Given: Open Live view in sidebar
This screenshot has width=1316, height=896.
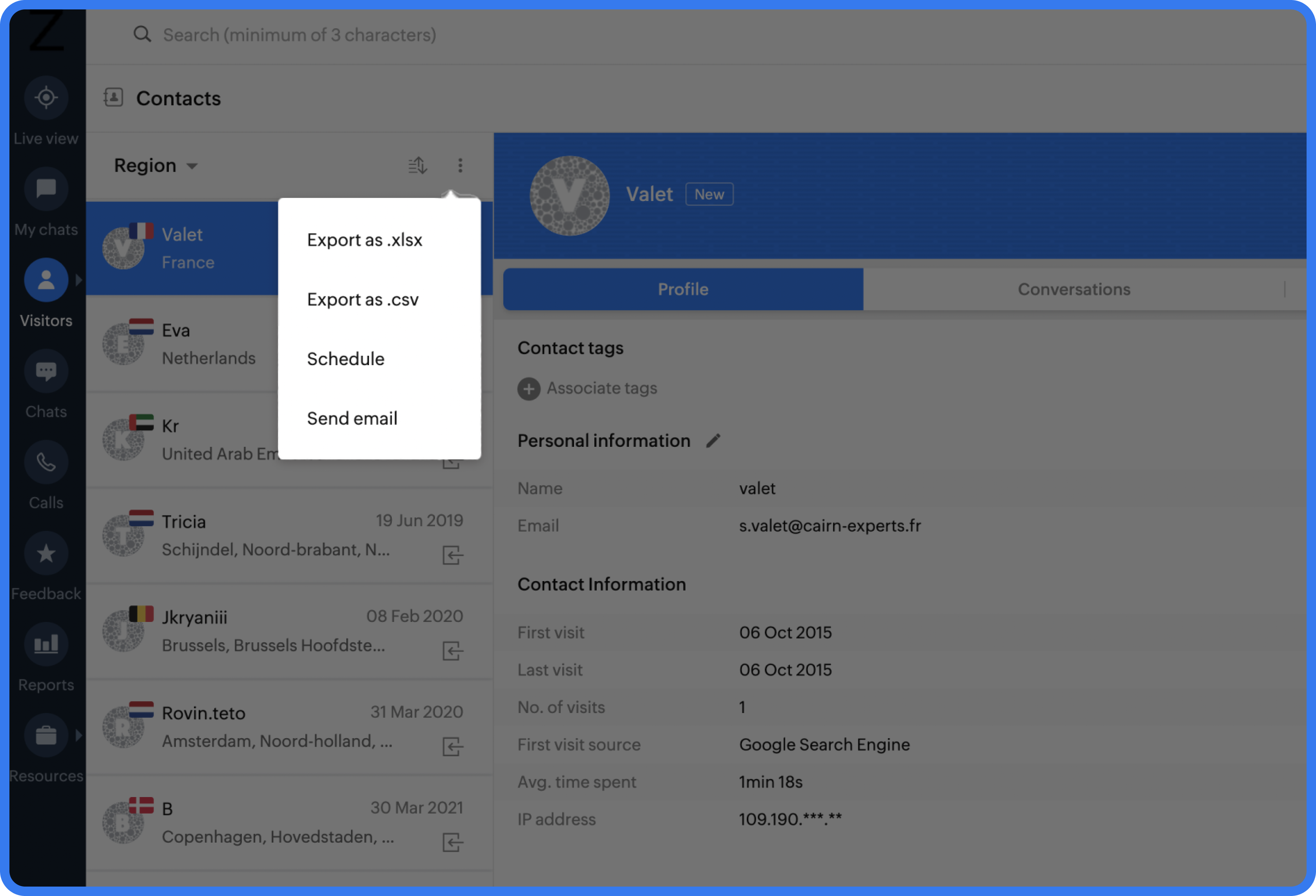Looking at the screenshot, I should click(x=46, y=98).
